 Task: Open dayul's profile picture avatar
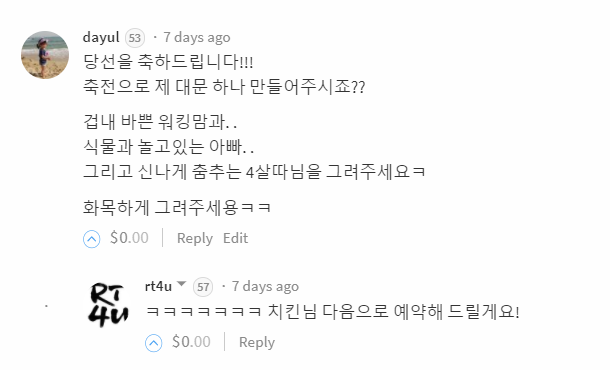pos(45,55)
